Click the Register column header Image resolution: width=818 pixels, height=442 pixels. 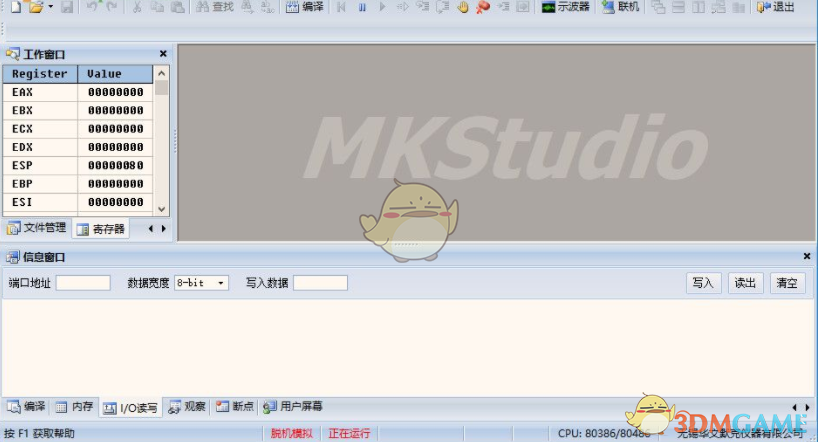(40, 74)
